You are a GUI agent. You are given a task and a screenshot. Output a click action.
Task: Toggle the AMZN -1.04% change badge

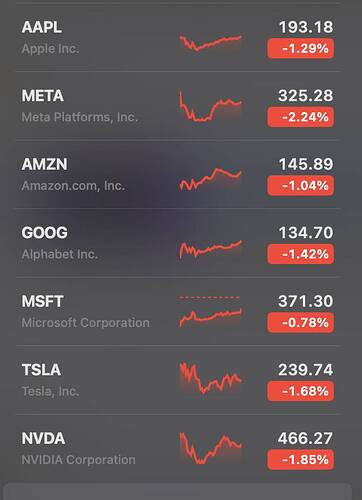coord(300,186)
